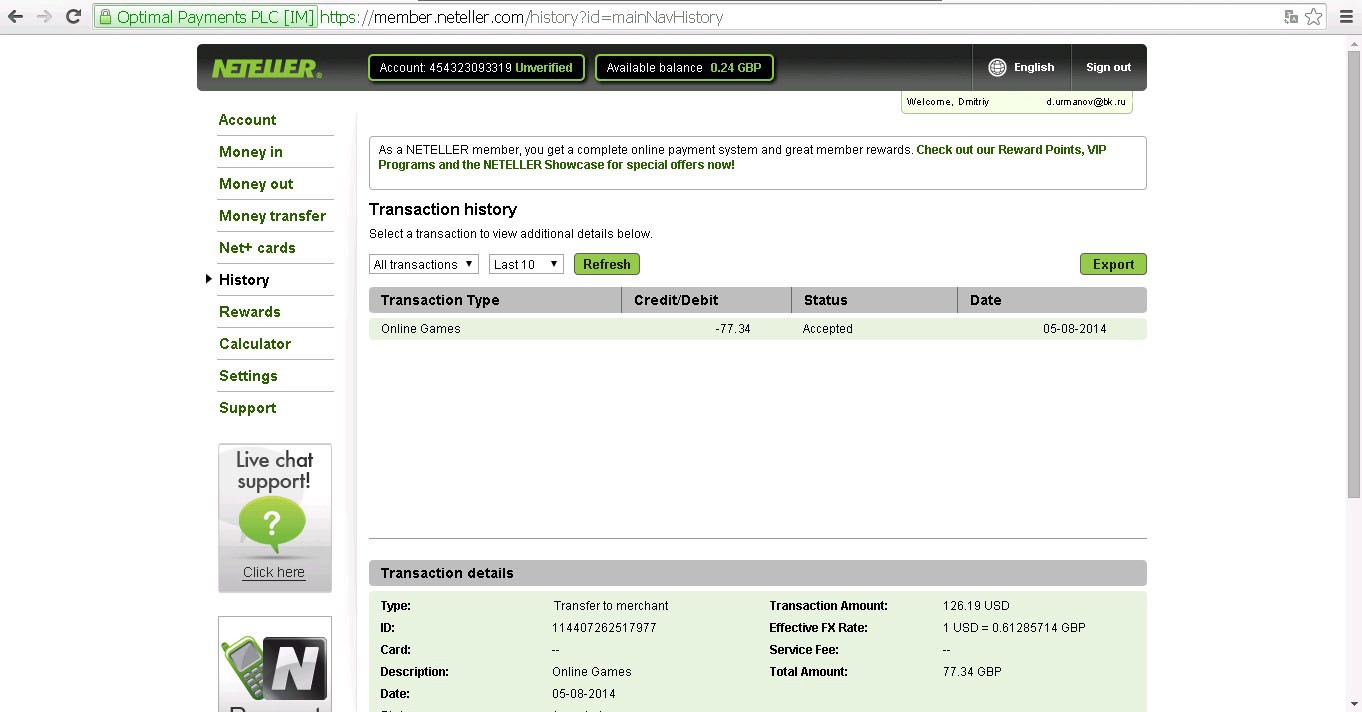Screen dimensions: 1362x712
Task: Click the Accepted status cell
Action: pos(827,329)
